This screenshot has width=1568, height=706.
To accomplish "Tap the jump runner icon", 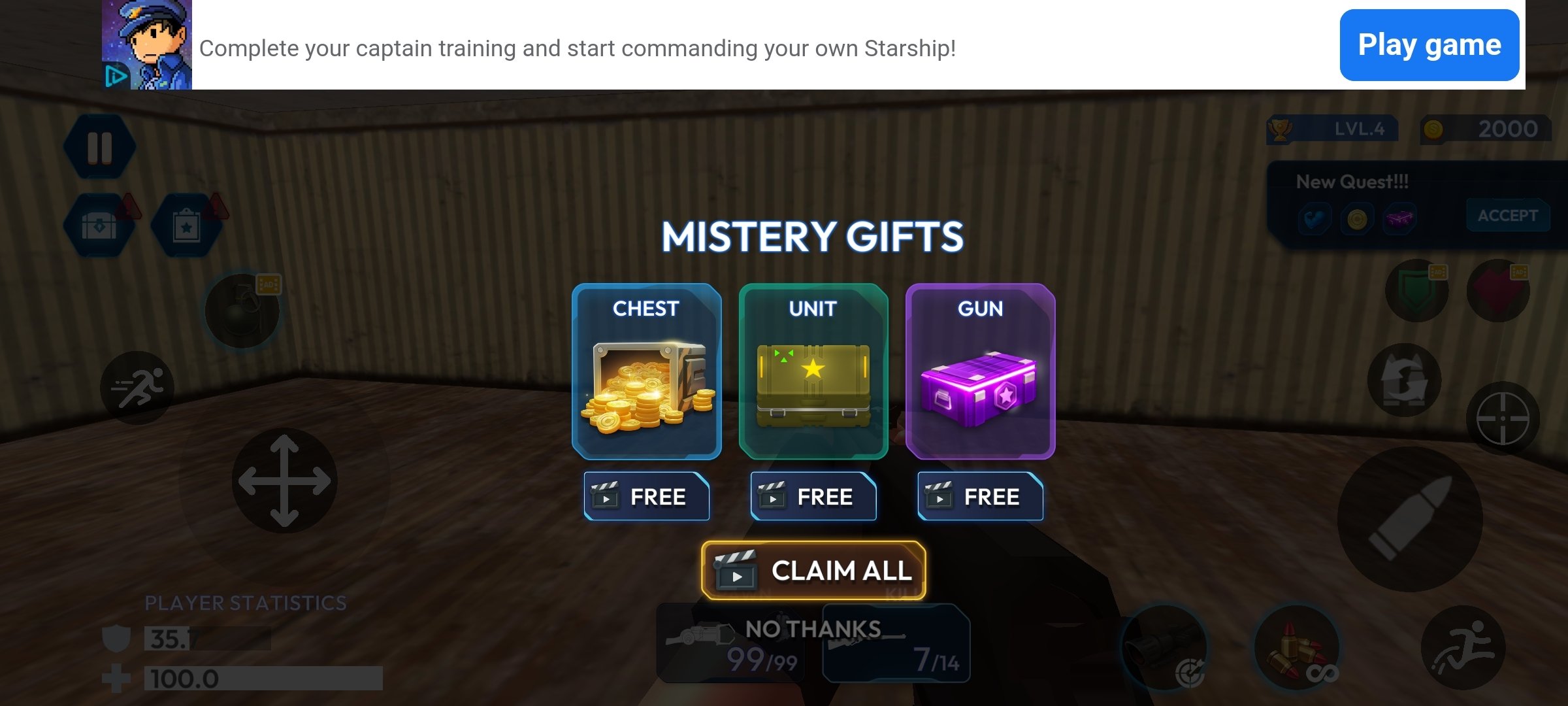I will (x=1463, y=648).
